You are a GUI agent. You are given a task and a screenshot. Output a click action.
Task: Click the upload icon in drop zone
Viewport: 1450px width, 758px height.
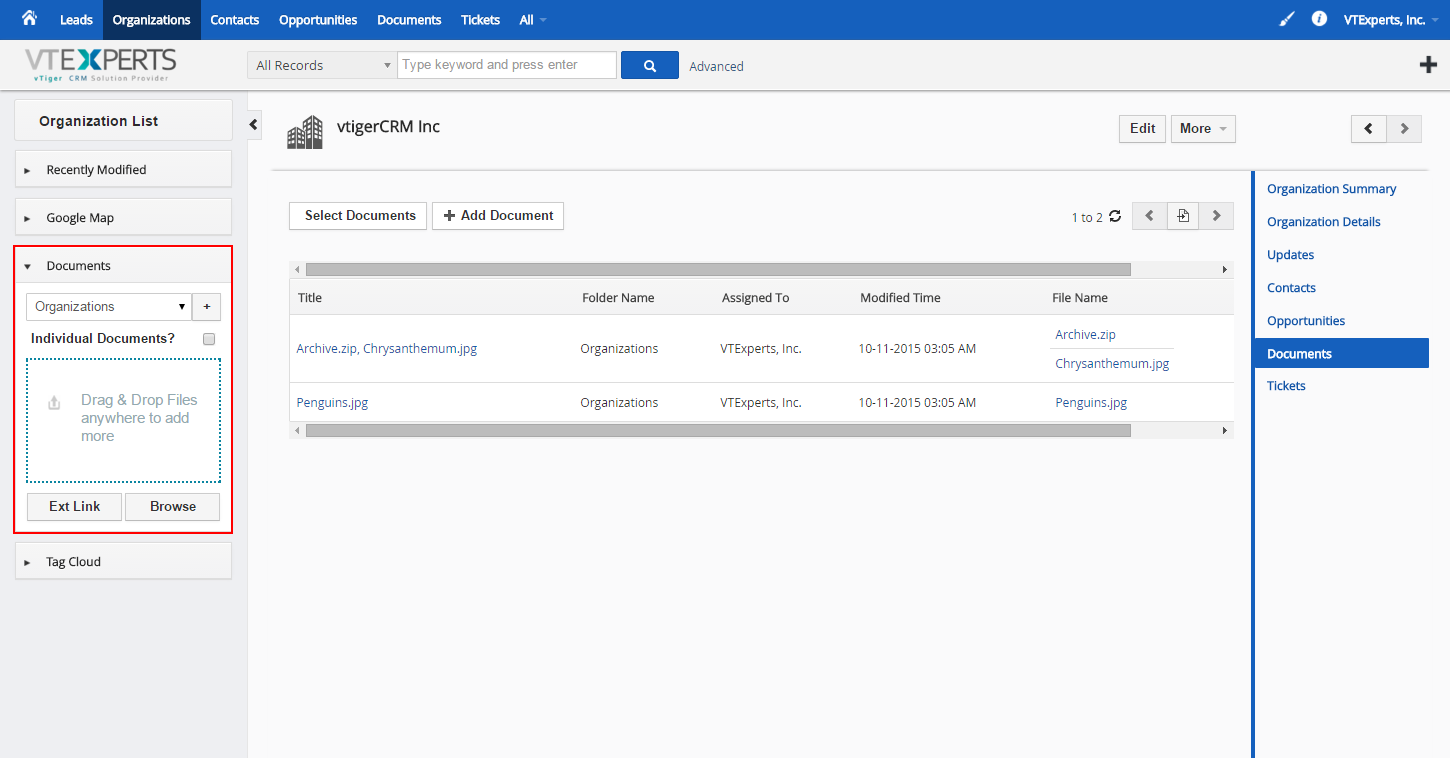click(54, 404)
